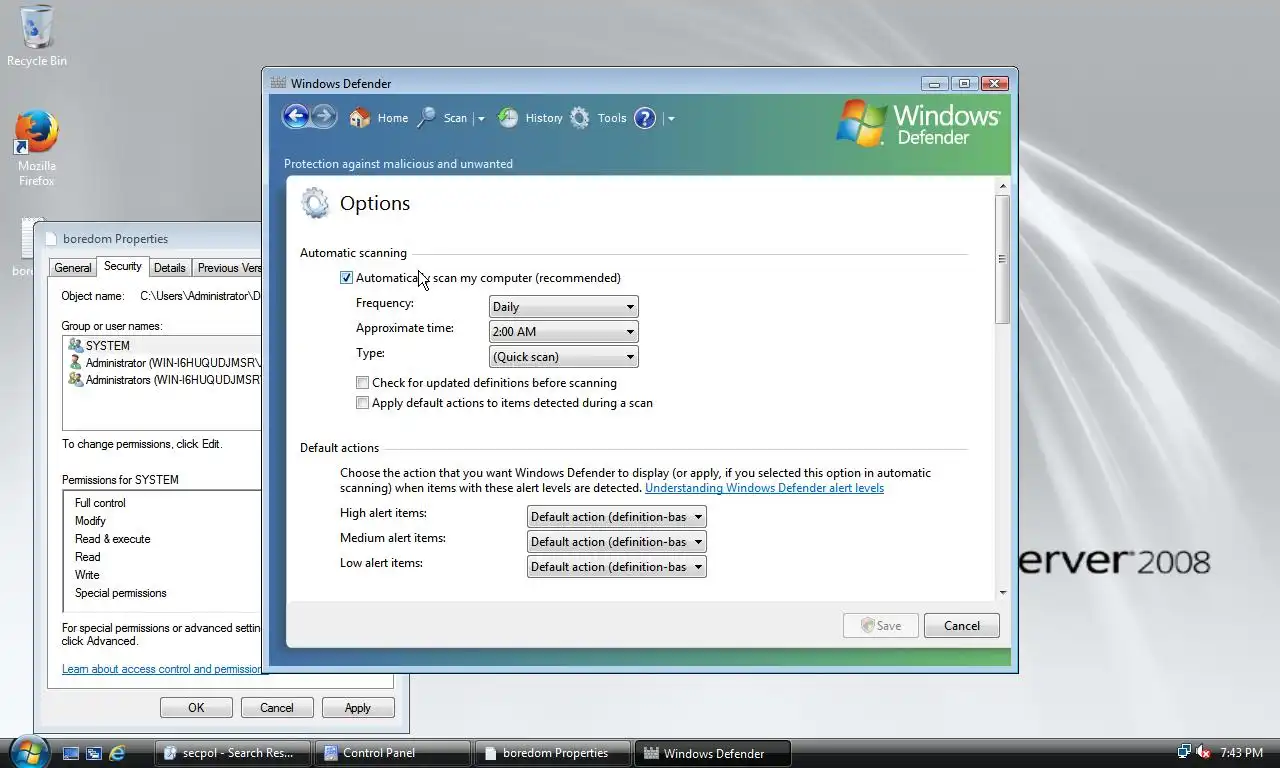This screenshot has width=1280, height=768.
Task: Open High alert items action dropdown
Action: click(x=616, y=517)
